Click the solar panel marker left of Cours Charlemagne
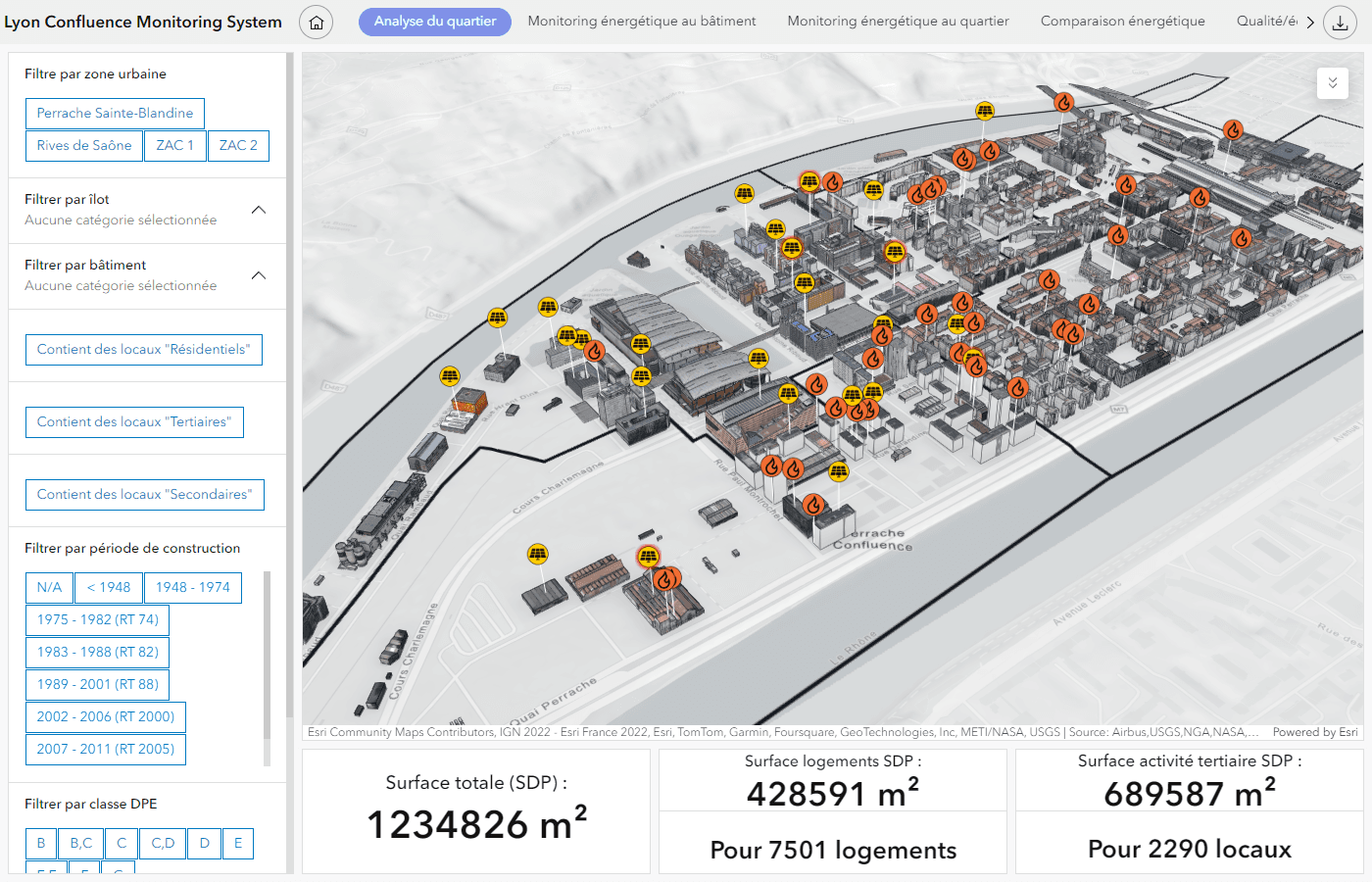Screen dimensions: 1372x882 coord(538,554)
